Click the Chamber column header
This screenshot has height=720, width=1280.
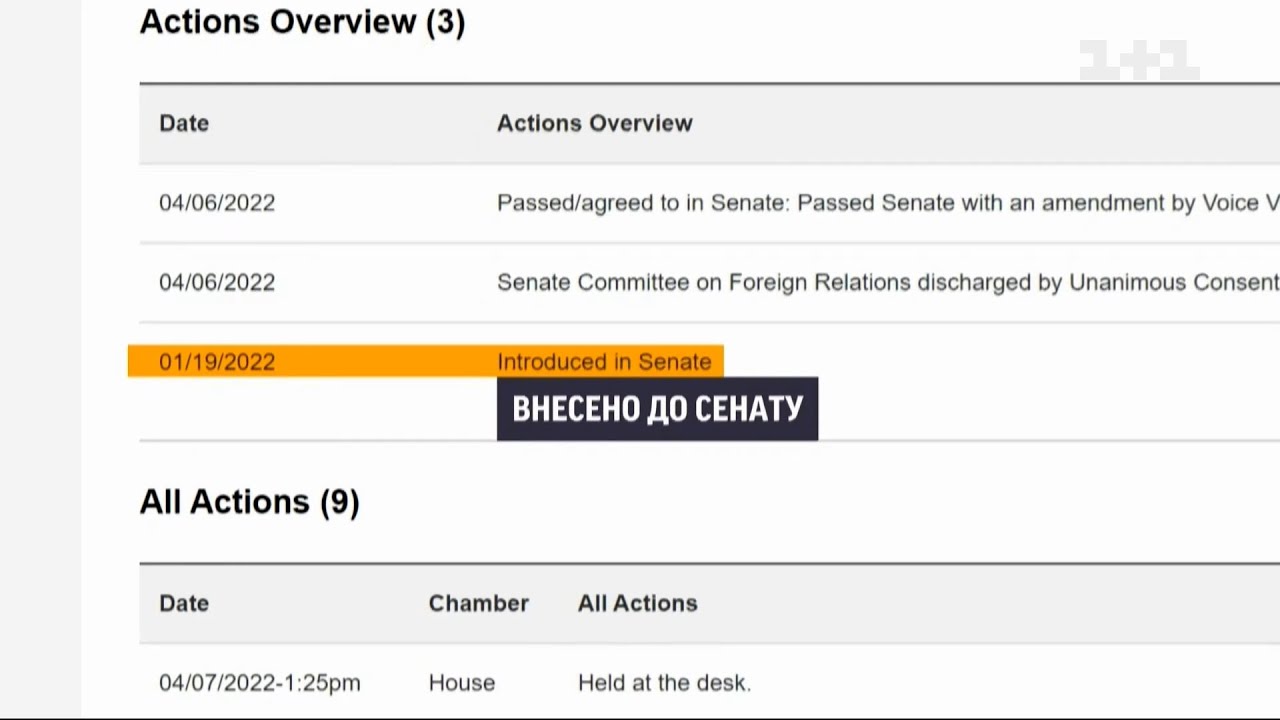click(478, 603)
